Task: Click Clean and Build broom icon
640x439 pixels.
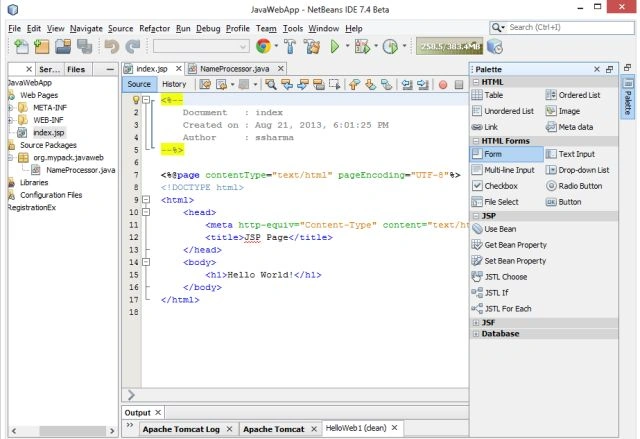Action: click(x=312, y=47)
